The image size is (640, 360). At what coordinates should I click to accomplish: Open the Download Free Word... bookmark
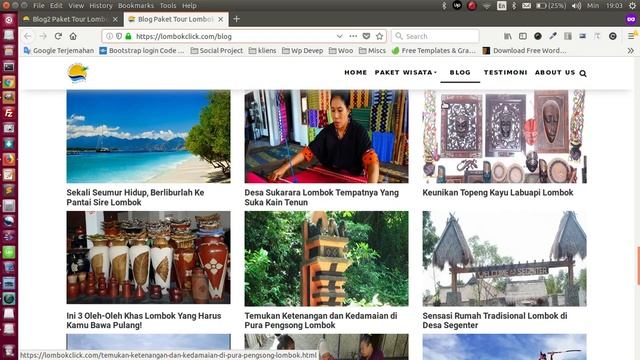524,51
